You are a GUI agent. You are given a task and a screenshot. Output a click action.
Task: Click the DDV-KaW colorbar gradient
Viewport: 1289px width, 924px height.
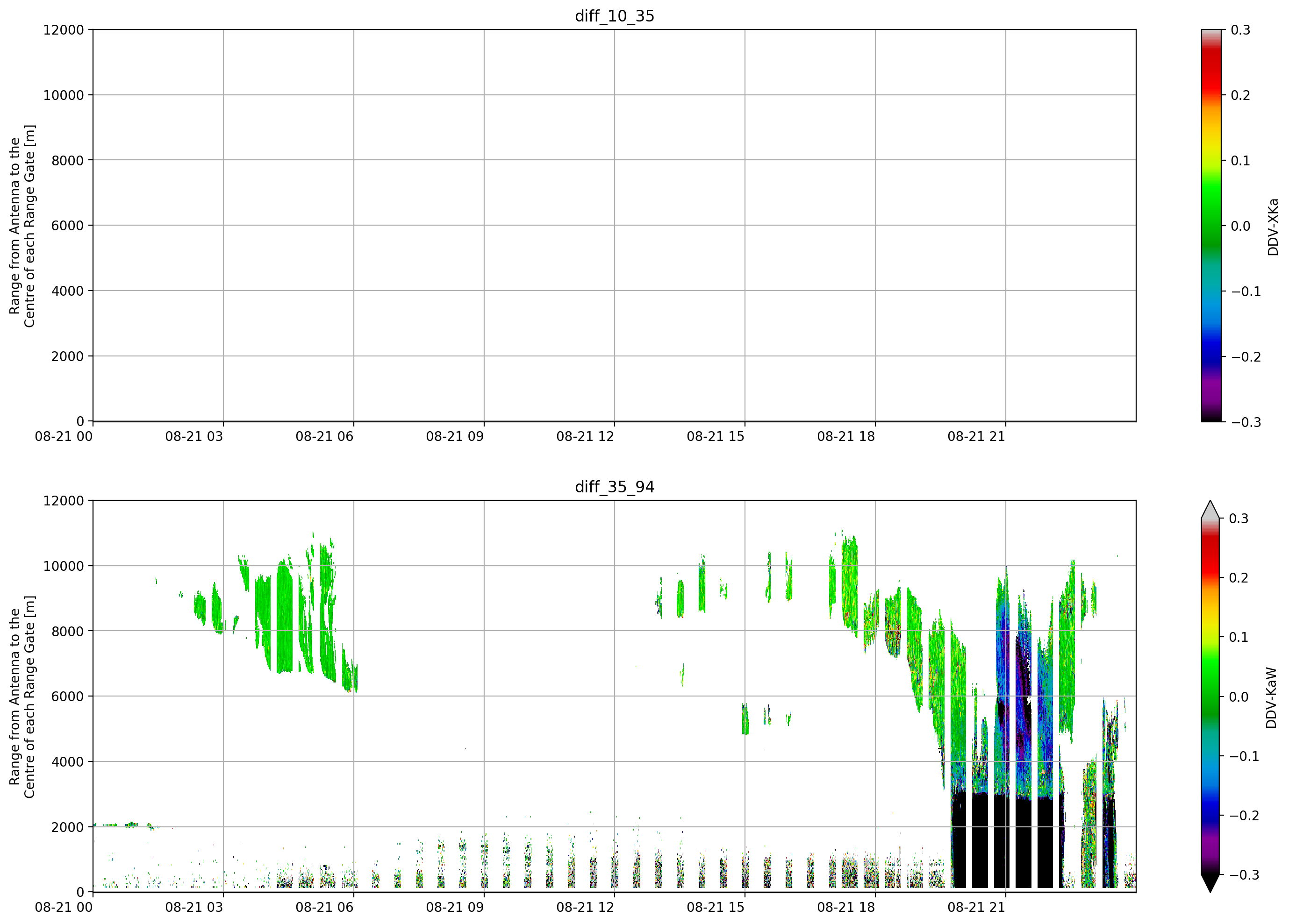click(1211, 696)
